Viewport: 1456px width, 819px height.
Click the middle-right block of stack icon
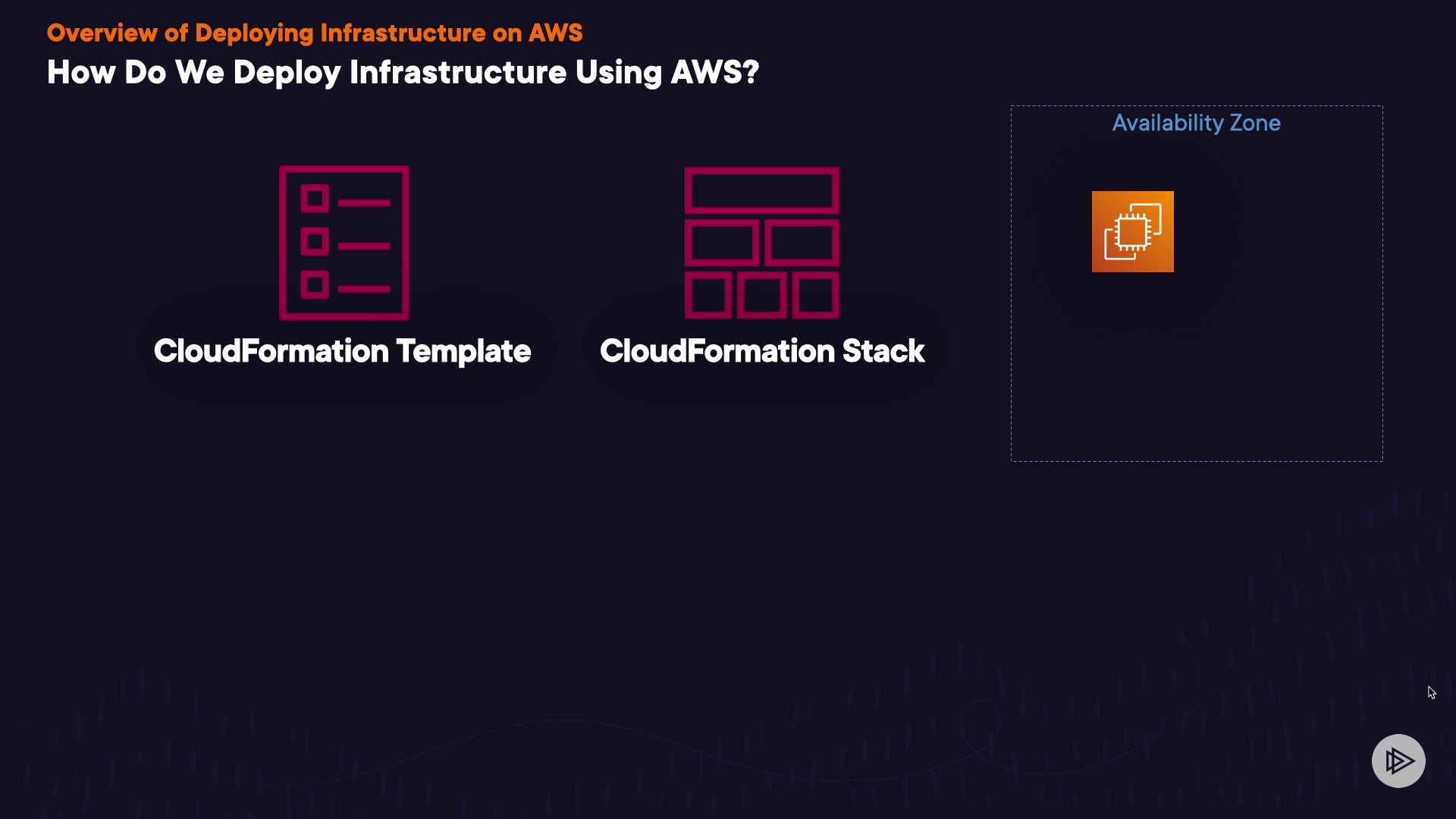[802, 243]
